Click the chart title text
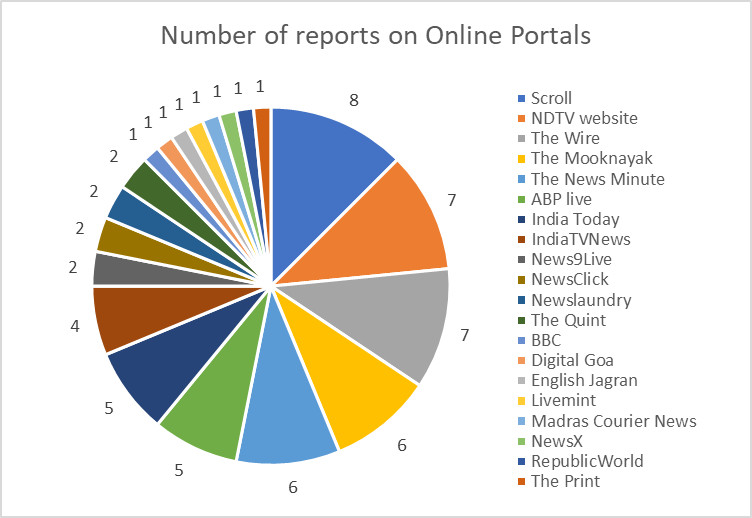The width and height of the screenshot is (752, 518). point(376,36)
